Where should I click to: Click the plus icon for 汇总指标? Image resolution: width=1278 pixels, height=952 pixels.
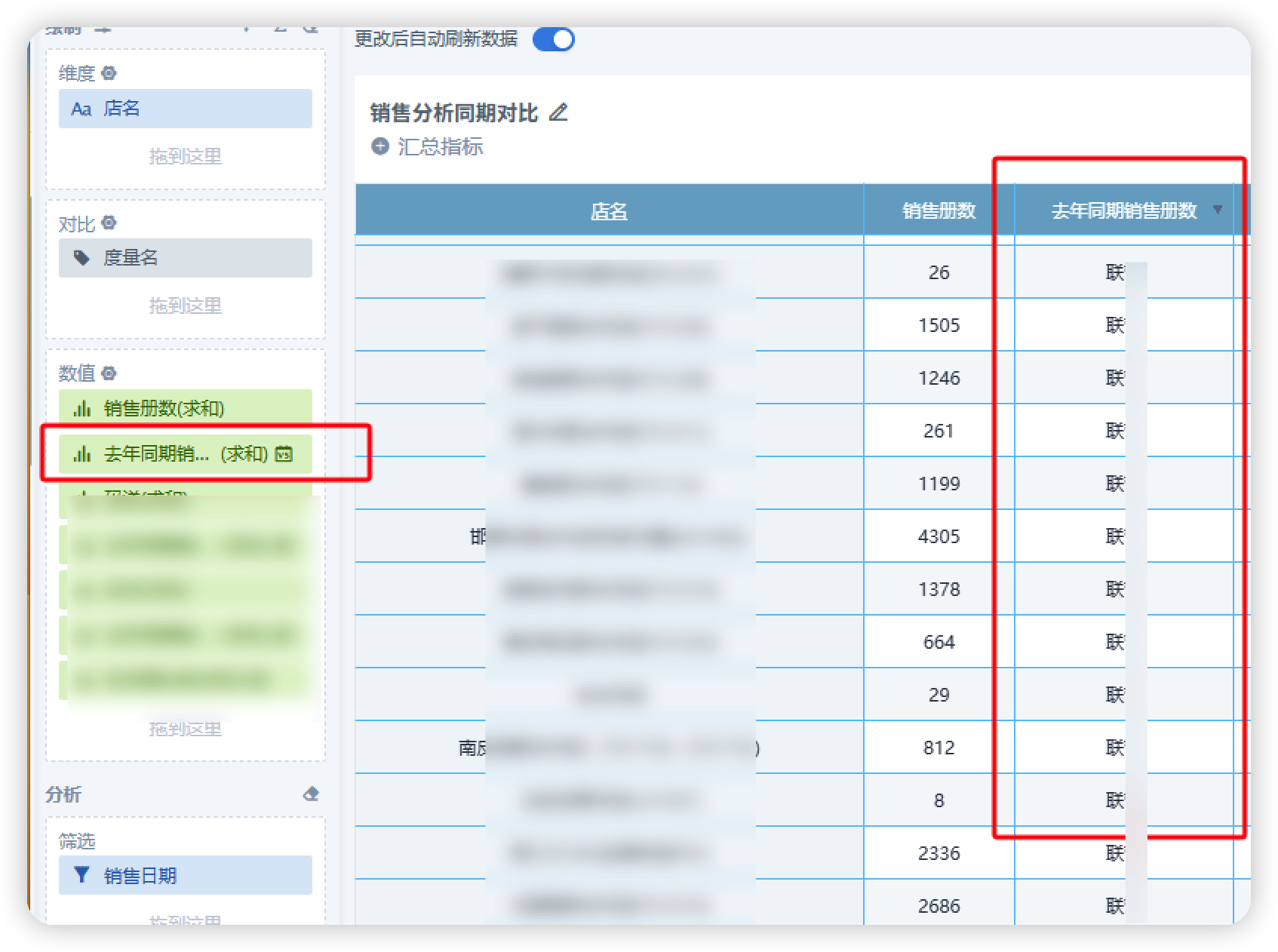(379, 146)
